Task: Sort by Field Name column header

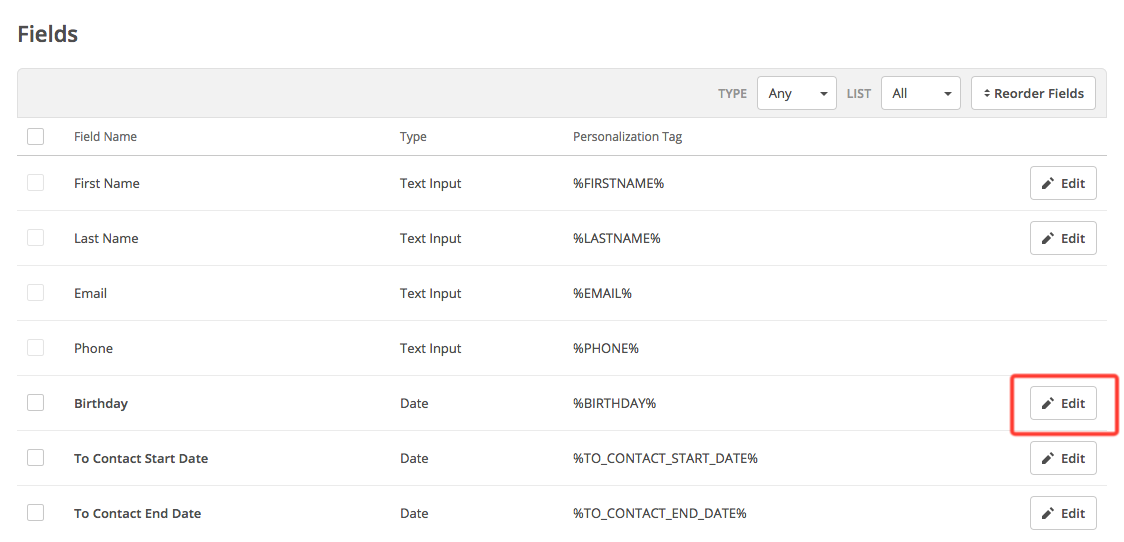Action: (105, 137)
